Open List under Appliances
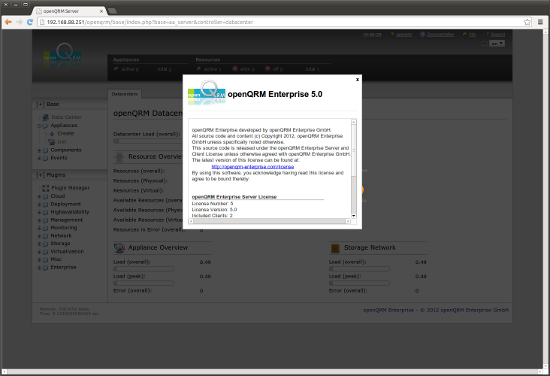 [62, 142]
